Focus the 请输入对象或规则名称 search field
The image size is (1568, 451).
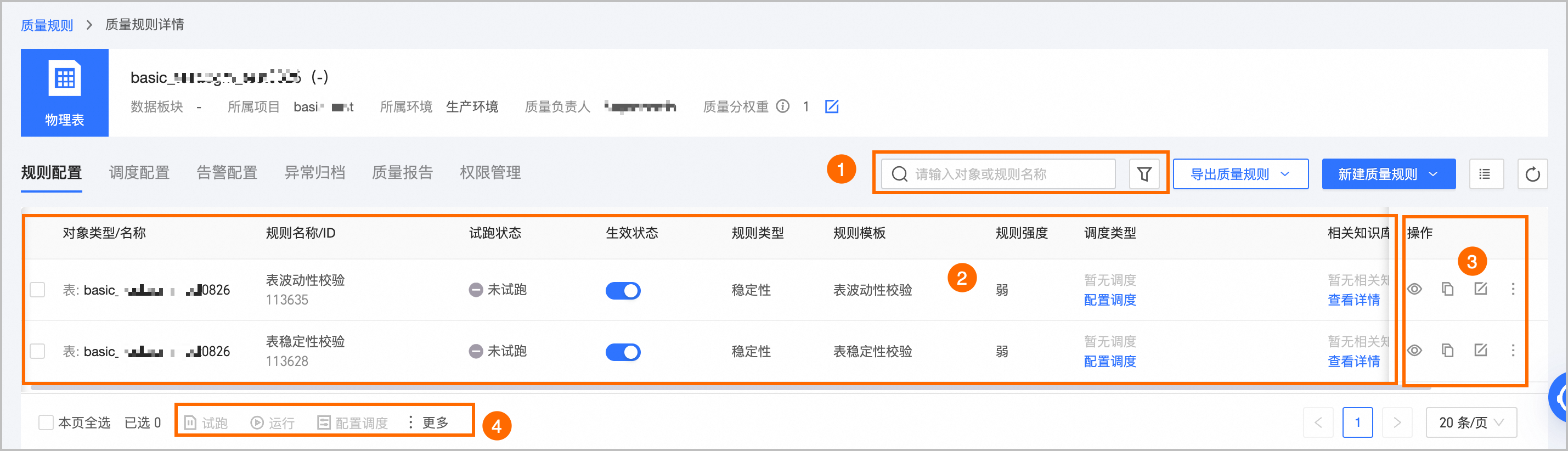pyautogui.click(x=999, y=174)
